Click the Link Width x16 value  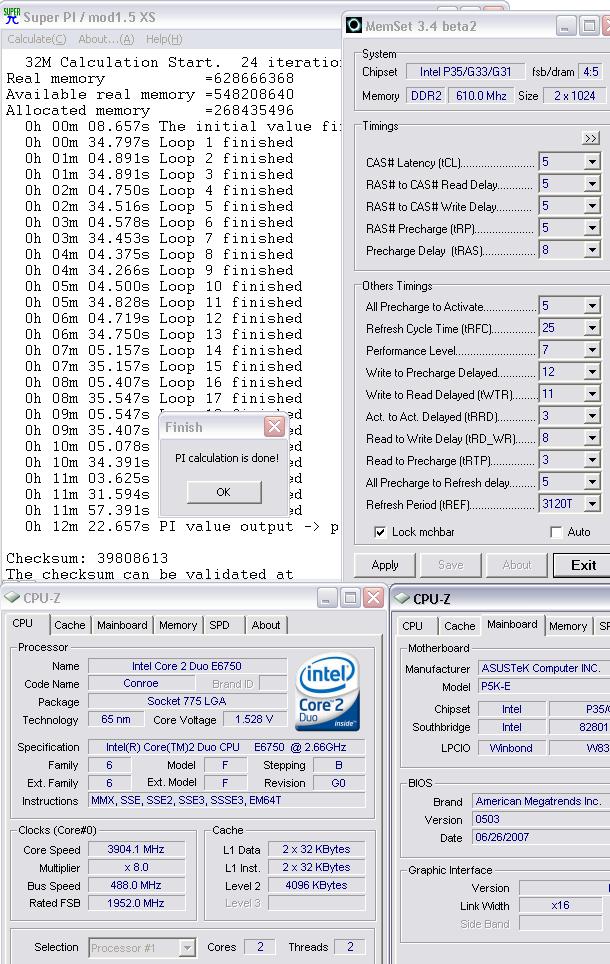[x=560, y=905]
